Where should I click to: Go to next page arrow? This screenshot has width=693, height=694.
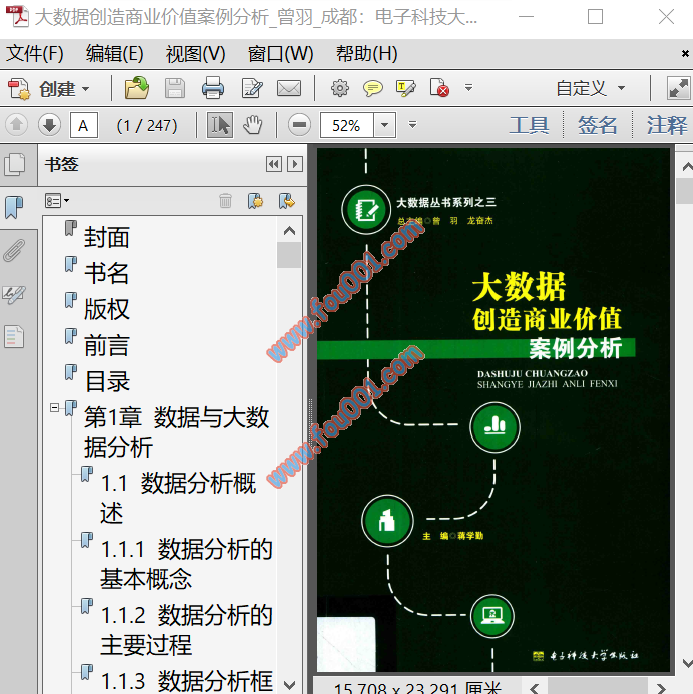click(x=49, y=125)
